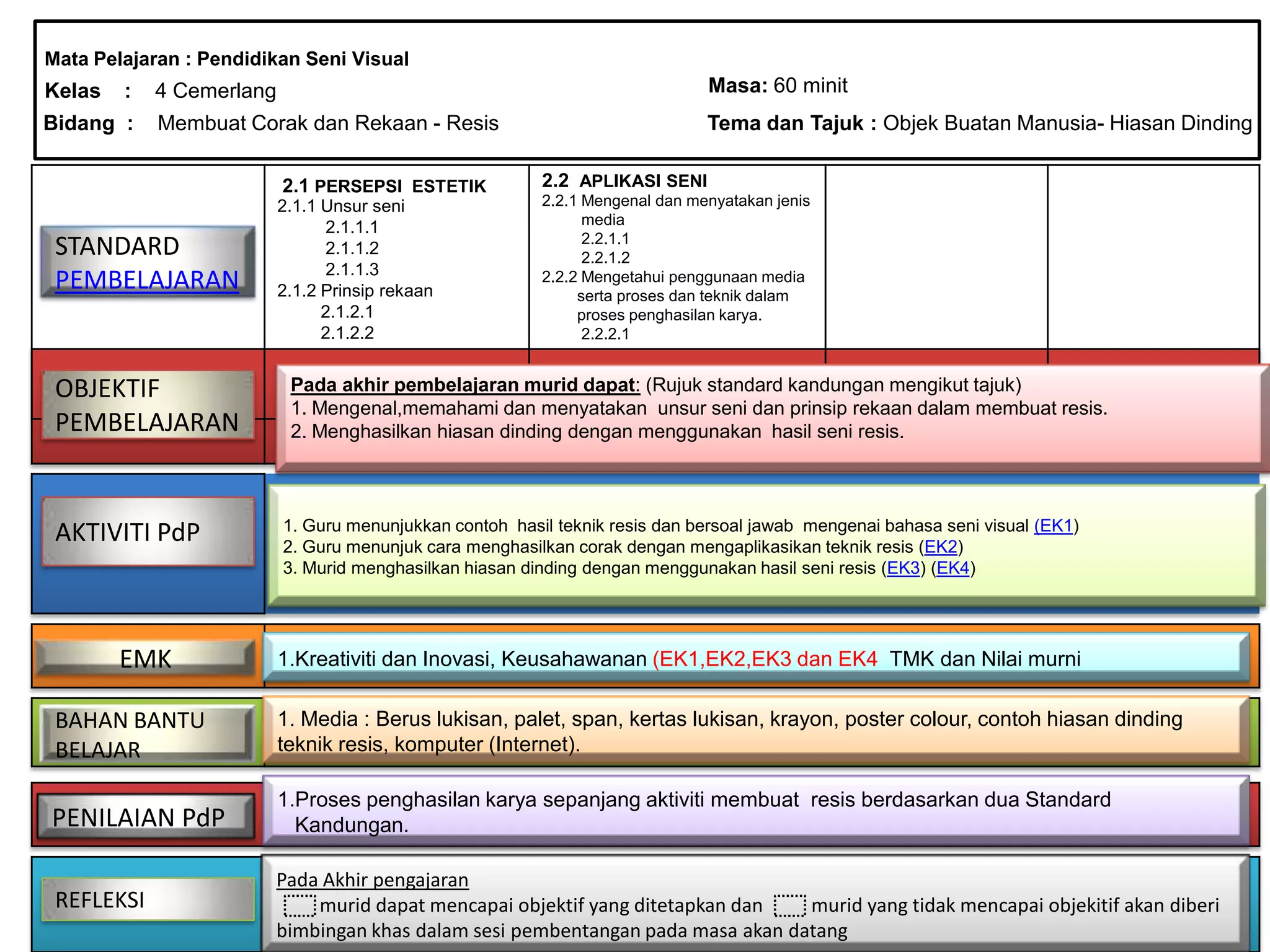This screenshot has height=952, width=1270.
Task: Open the PEMBELAJARAN hyperlink
Action: [x=147, y=280]
